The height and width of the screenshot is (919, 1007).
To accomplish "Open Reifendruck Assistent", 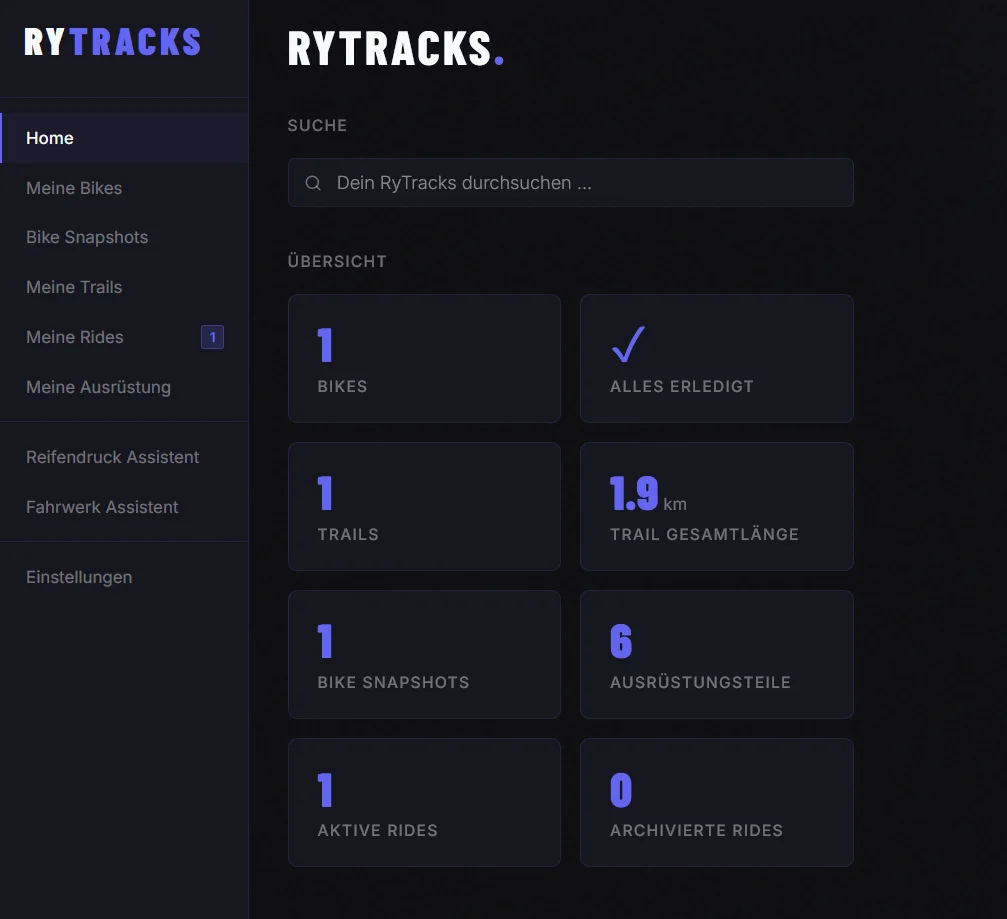I will (x=125, y=457).
